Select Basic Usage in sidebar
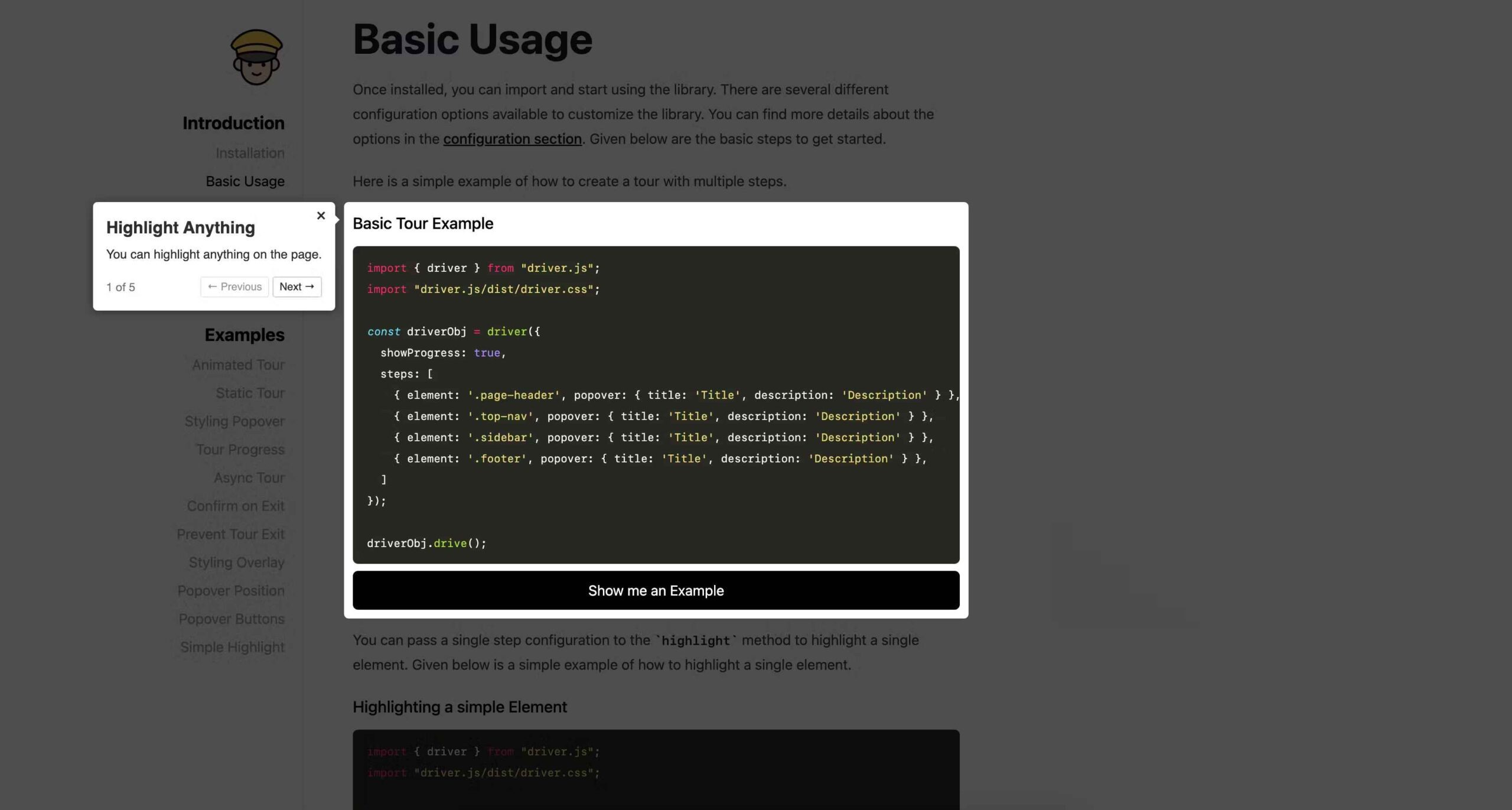This screenshot has width=1512, height=810. 245,181
